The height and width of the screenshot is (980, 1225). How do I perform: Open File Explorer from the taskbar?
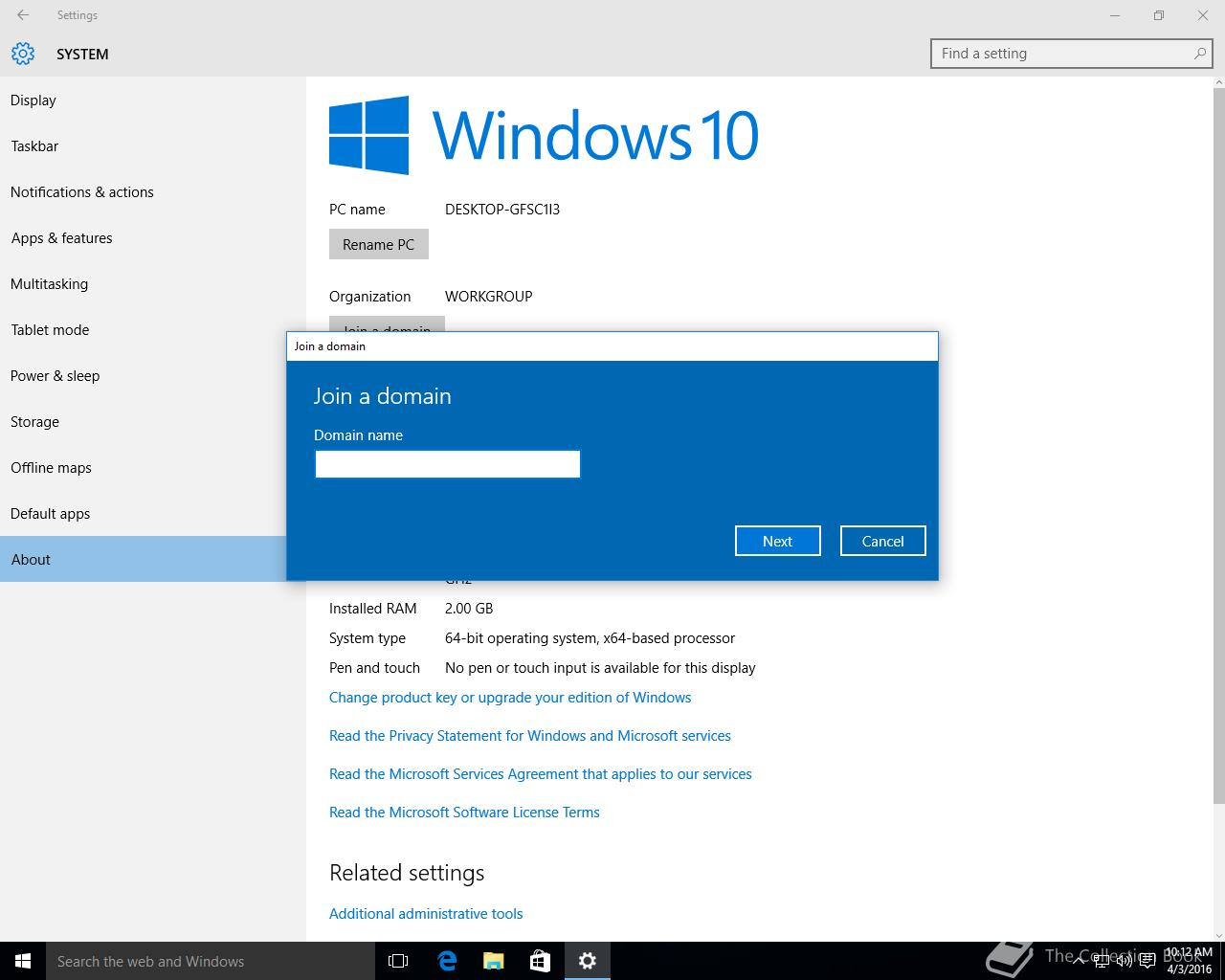[493, 961]
